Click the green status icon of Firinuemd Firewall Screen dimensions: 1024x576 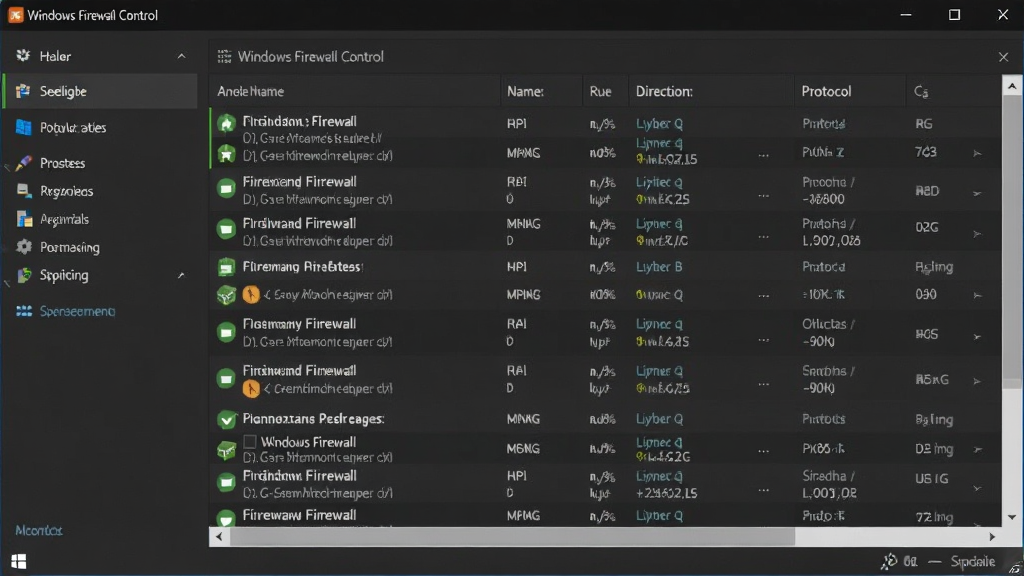[227, 379]
